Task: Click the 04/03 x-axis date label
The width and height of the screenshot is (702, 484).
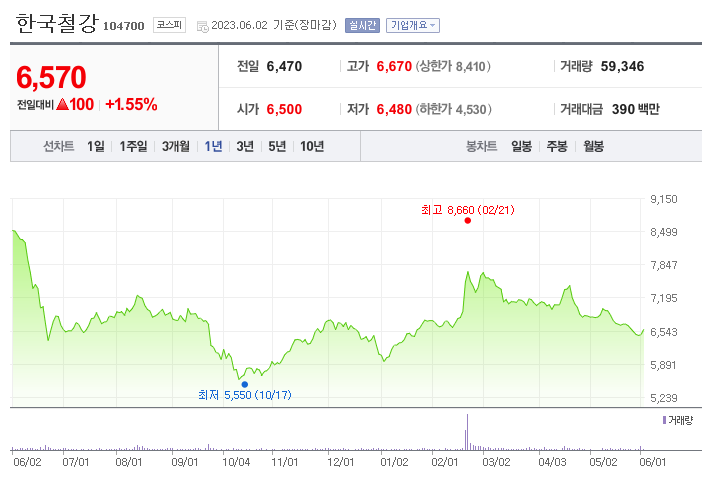Action: tap(552, 462)
